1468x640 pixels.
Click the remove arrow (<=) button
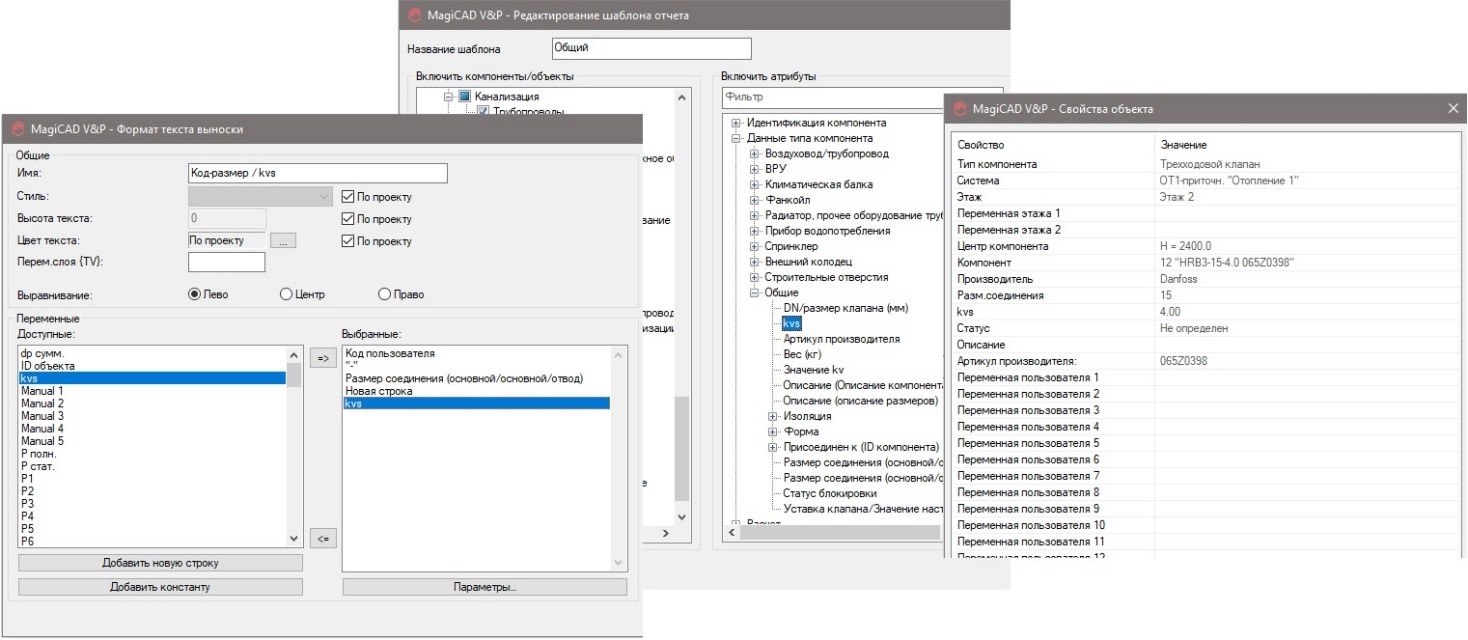(322, 537)
